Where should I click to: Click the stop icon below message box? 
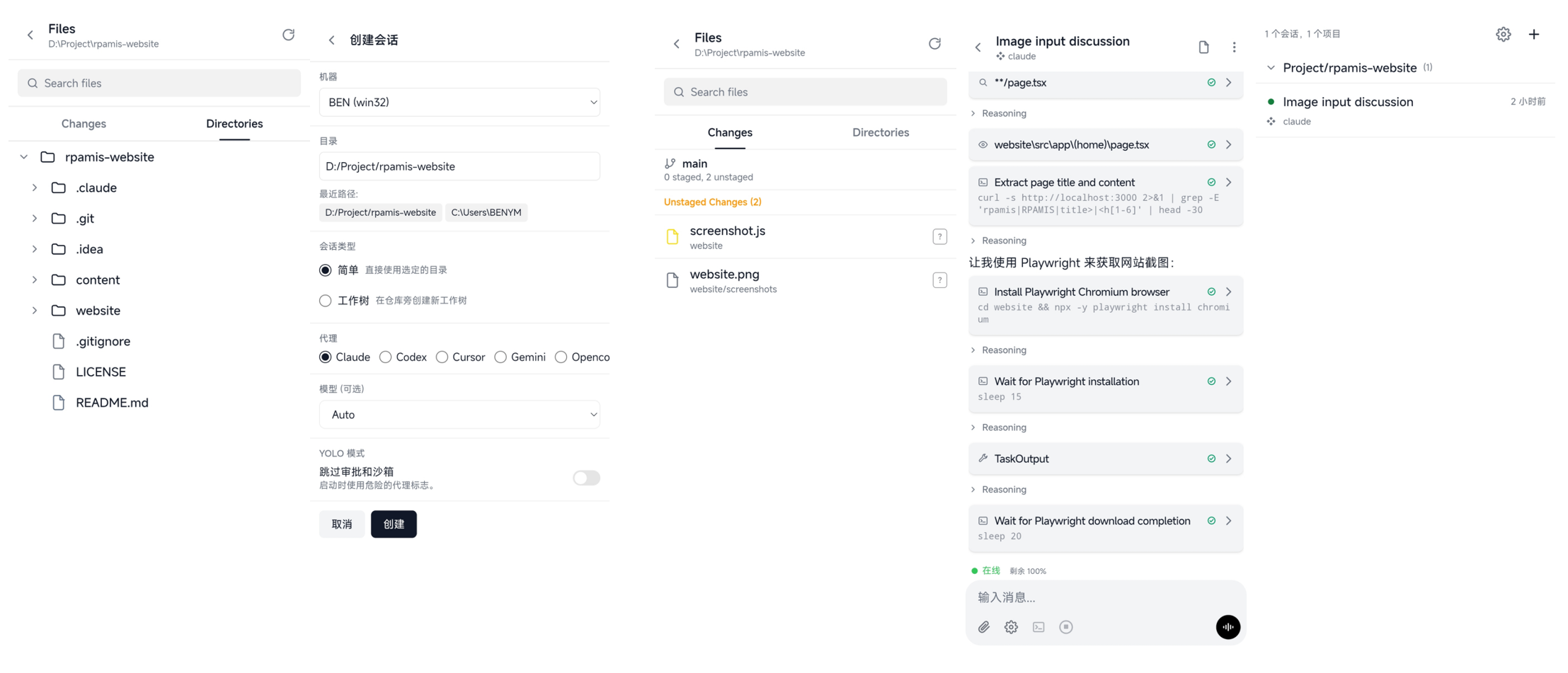pos(1066,627)
